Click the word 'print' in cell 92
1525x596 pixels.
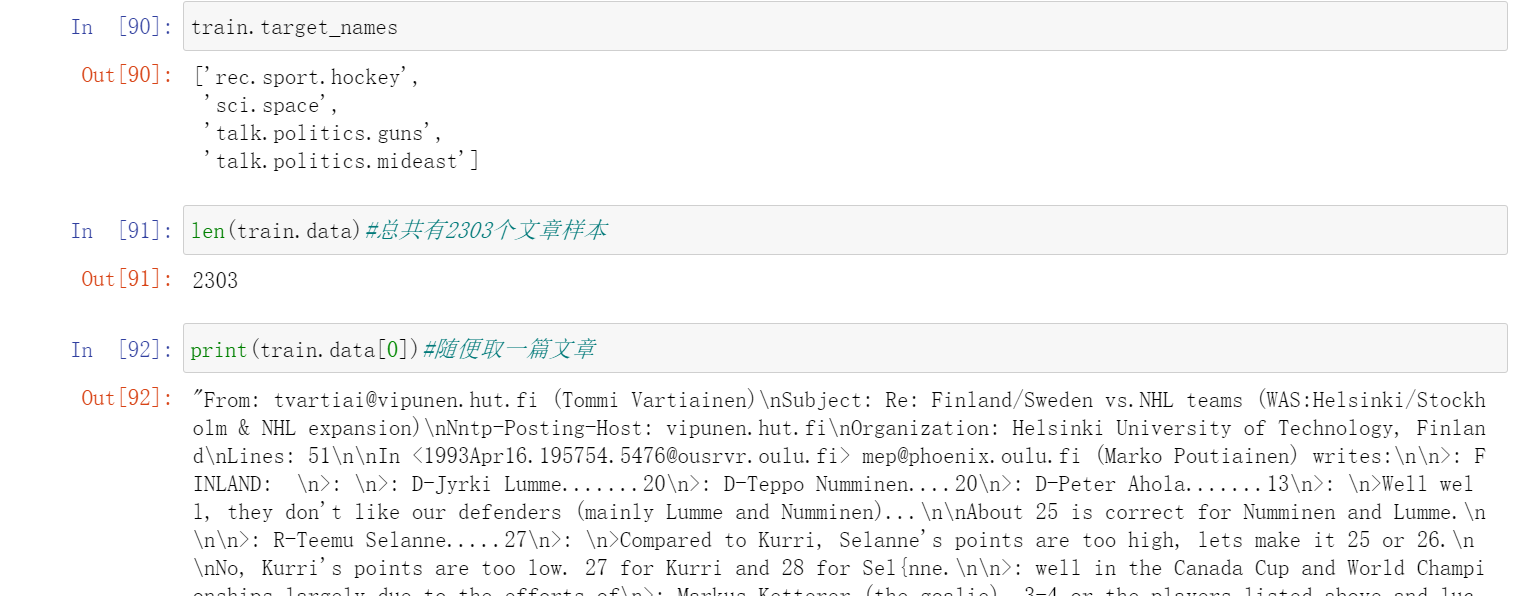coord(219,350)
